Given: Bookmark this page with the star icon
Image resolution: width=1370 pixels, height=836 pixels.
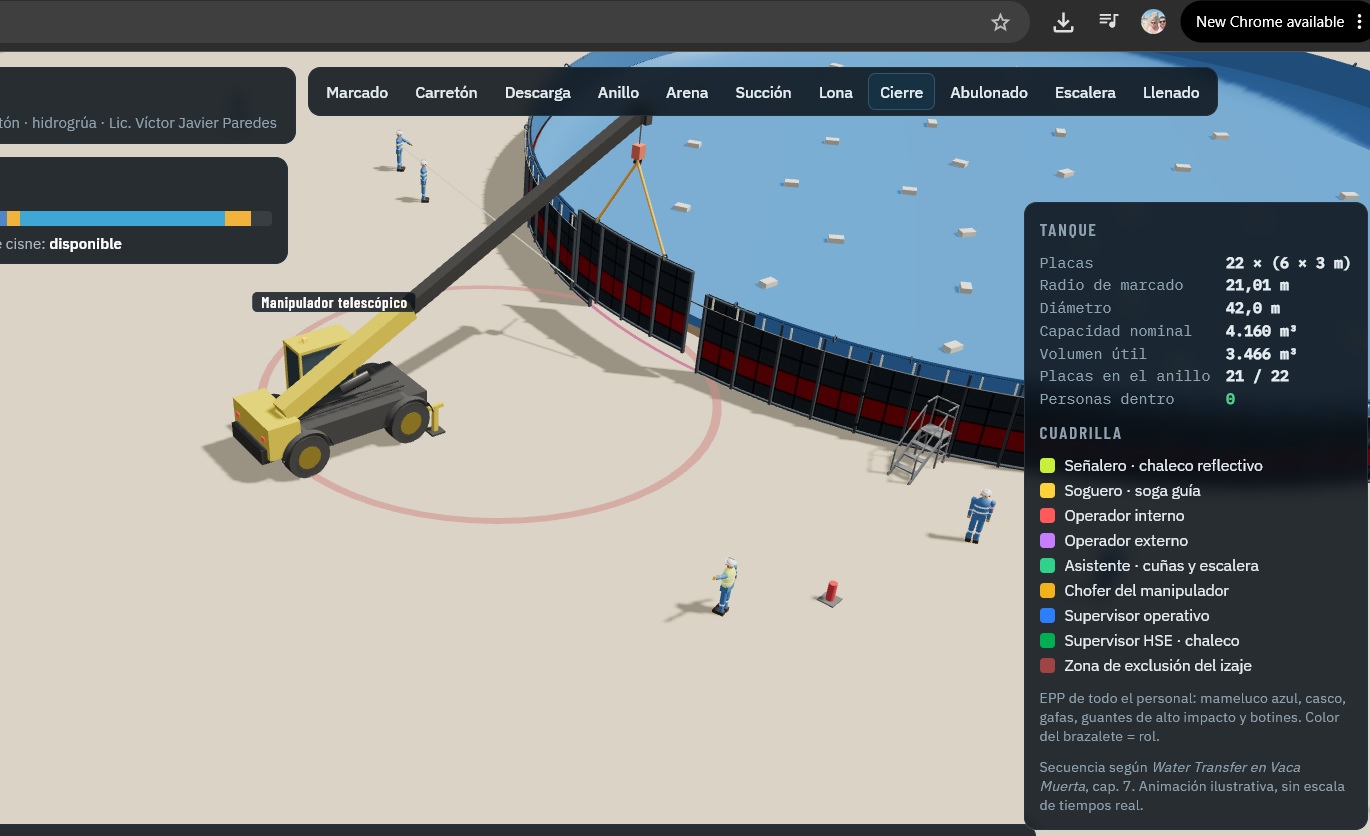Looking at the screenshot, I should 1000,22.
